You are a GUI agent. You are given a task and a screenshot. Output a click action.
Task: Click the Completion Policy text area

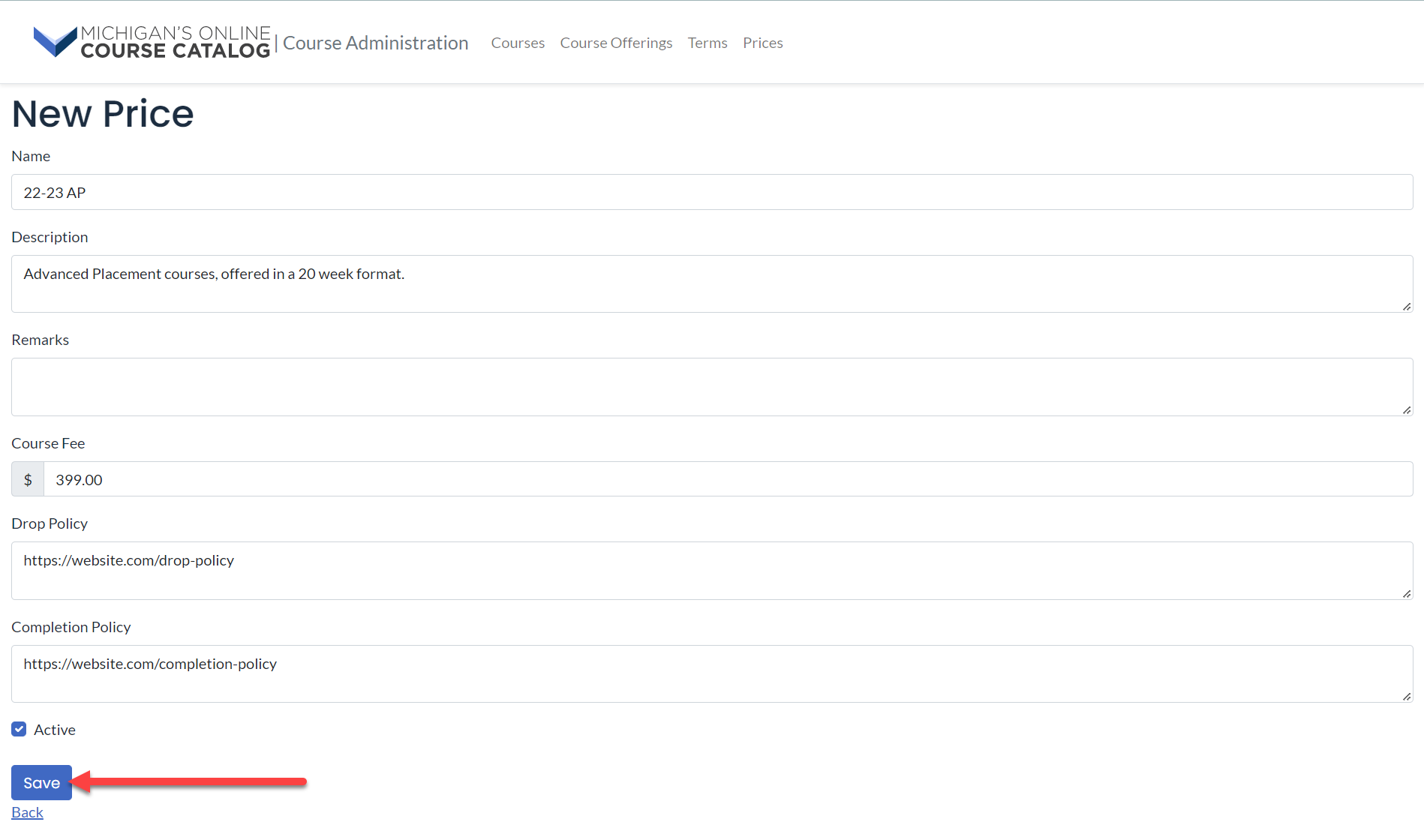(x=450, y=673)
